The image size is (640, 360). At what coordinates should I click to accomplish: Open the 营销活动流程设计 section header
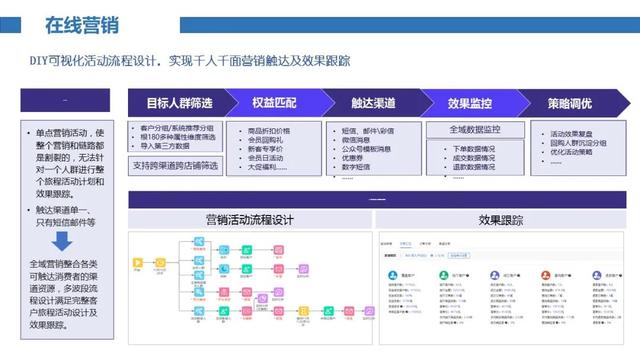pyautogui.click(x=250, y=220)
